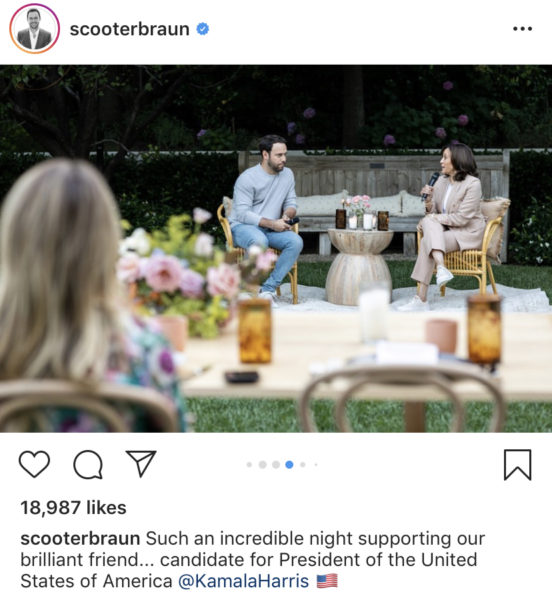552x600 pixels.
Task: Click the scooterbraun username in header
Action: point(129,29)
